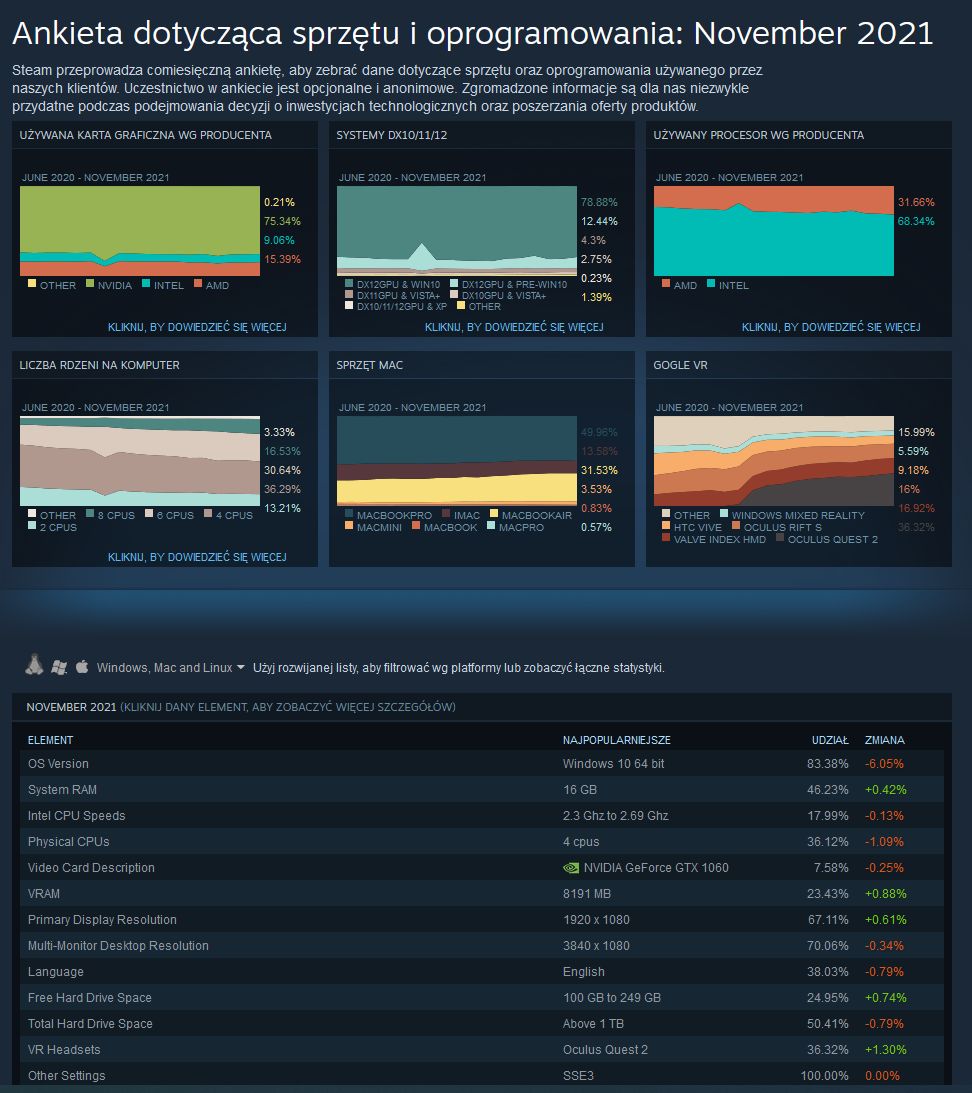Expand the Free Hard Drive Space row
972x1093 pixels.
[x=482, y=998]
